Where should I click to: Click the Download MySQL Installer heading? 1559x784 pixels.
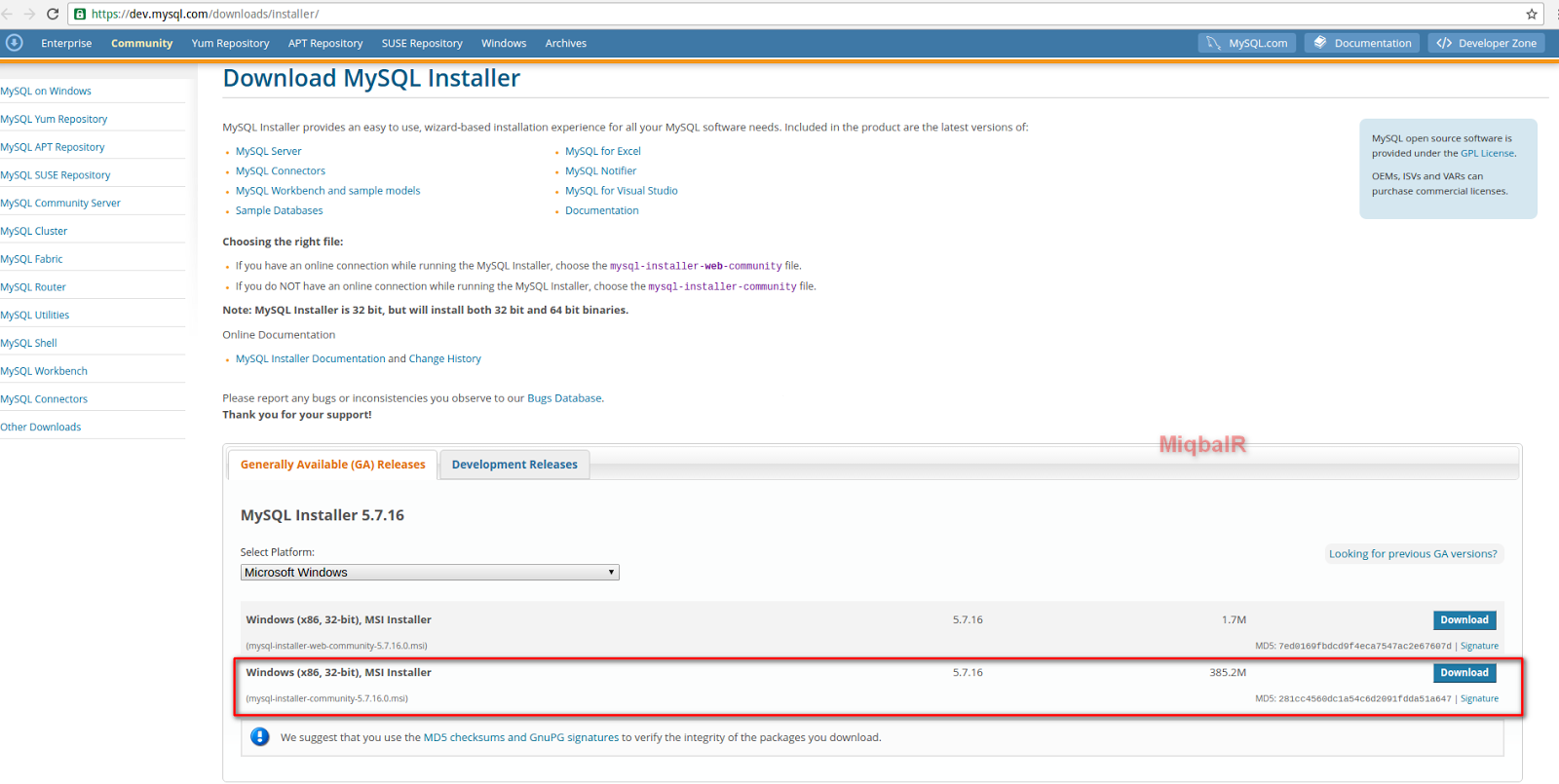(x=371, y=78)
